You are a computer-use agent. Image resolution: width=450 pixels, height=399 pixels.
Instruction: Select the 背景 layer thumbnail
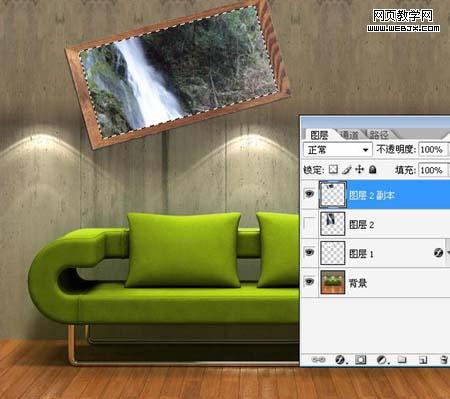[333, 282]
